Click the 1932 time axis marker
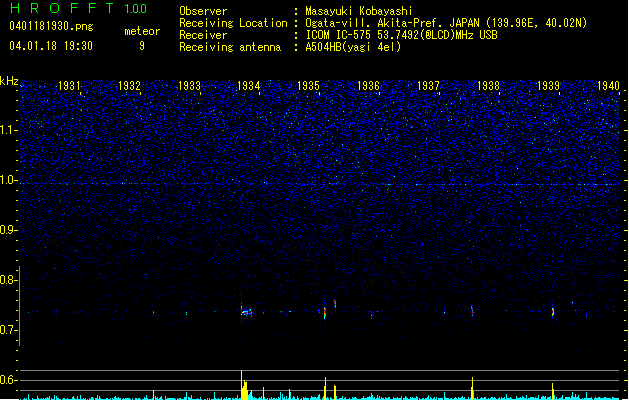Screen dimensions: 629x400 129,85
